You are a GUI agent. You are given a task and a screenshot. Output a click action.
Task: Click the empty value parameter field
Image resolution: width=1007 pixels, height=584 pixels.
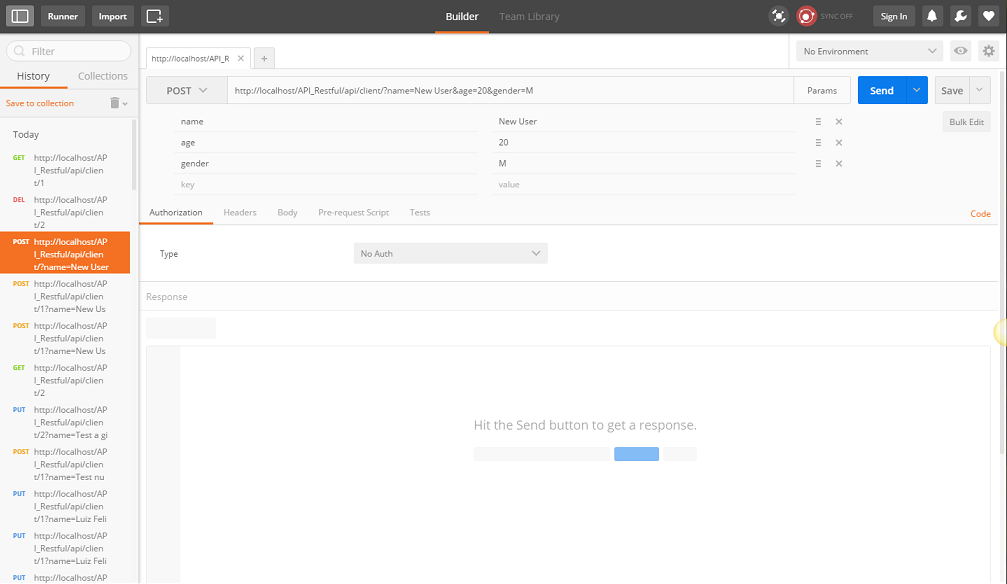(644, 184)
